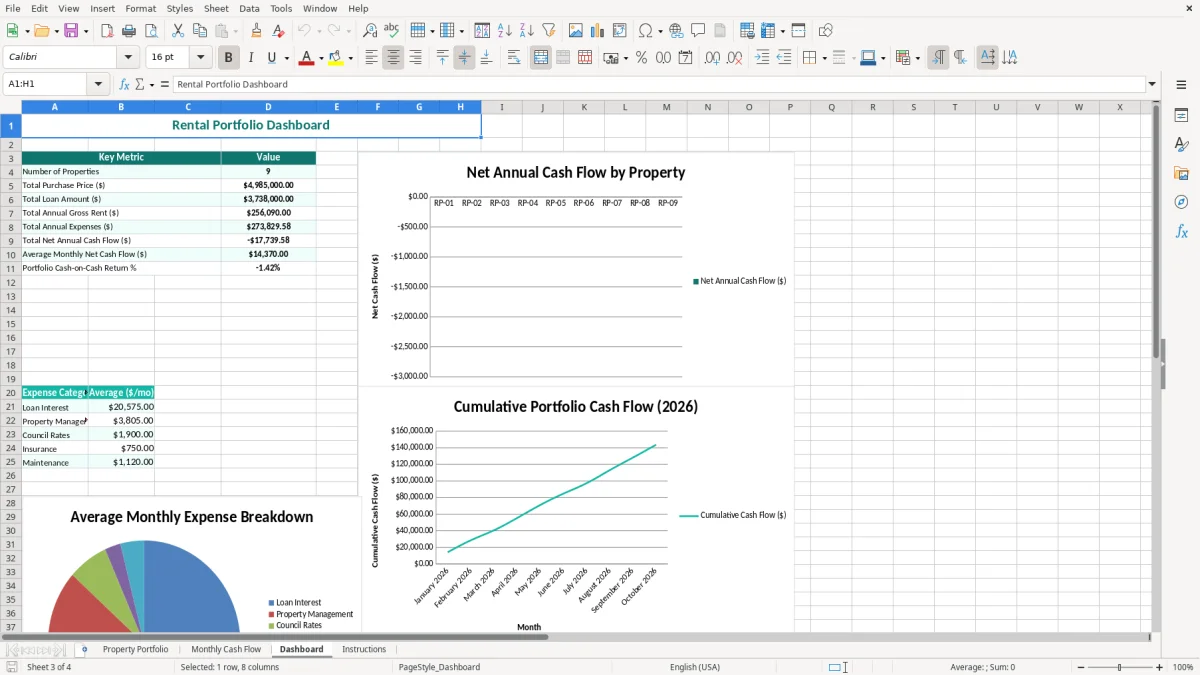This screenshot has height=675, width=1200.
Task: Toggle Underline formatting
Action: [x=271, y=58]
